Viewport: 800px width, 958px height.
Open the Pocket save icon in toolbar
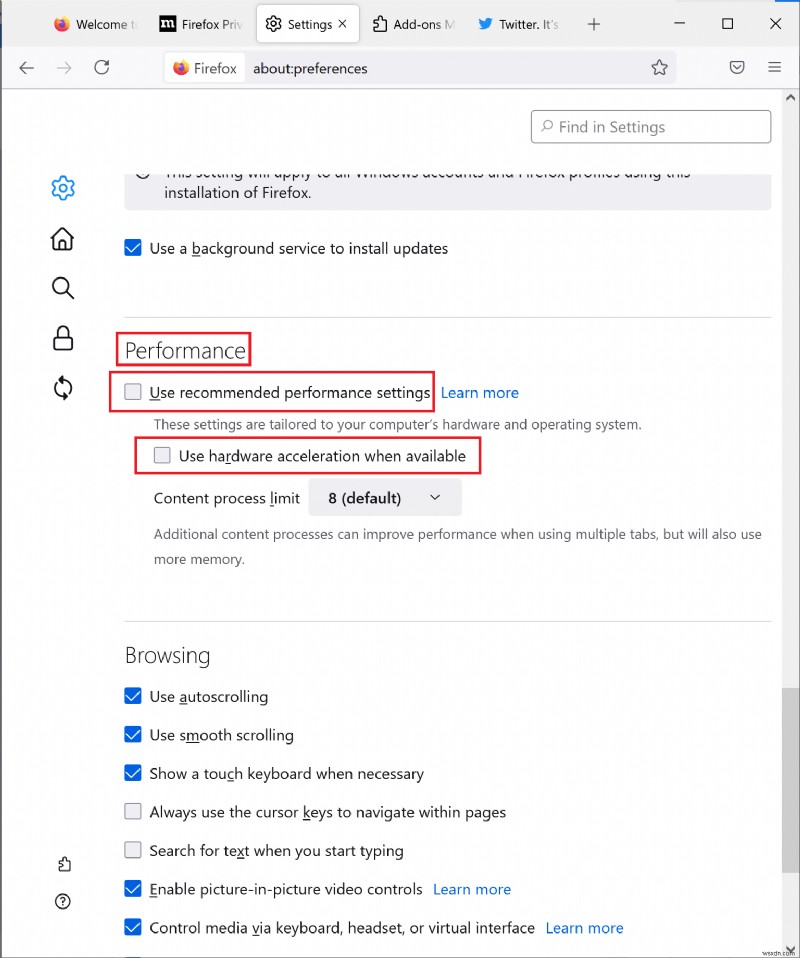(737, 68)
